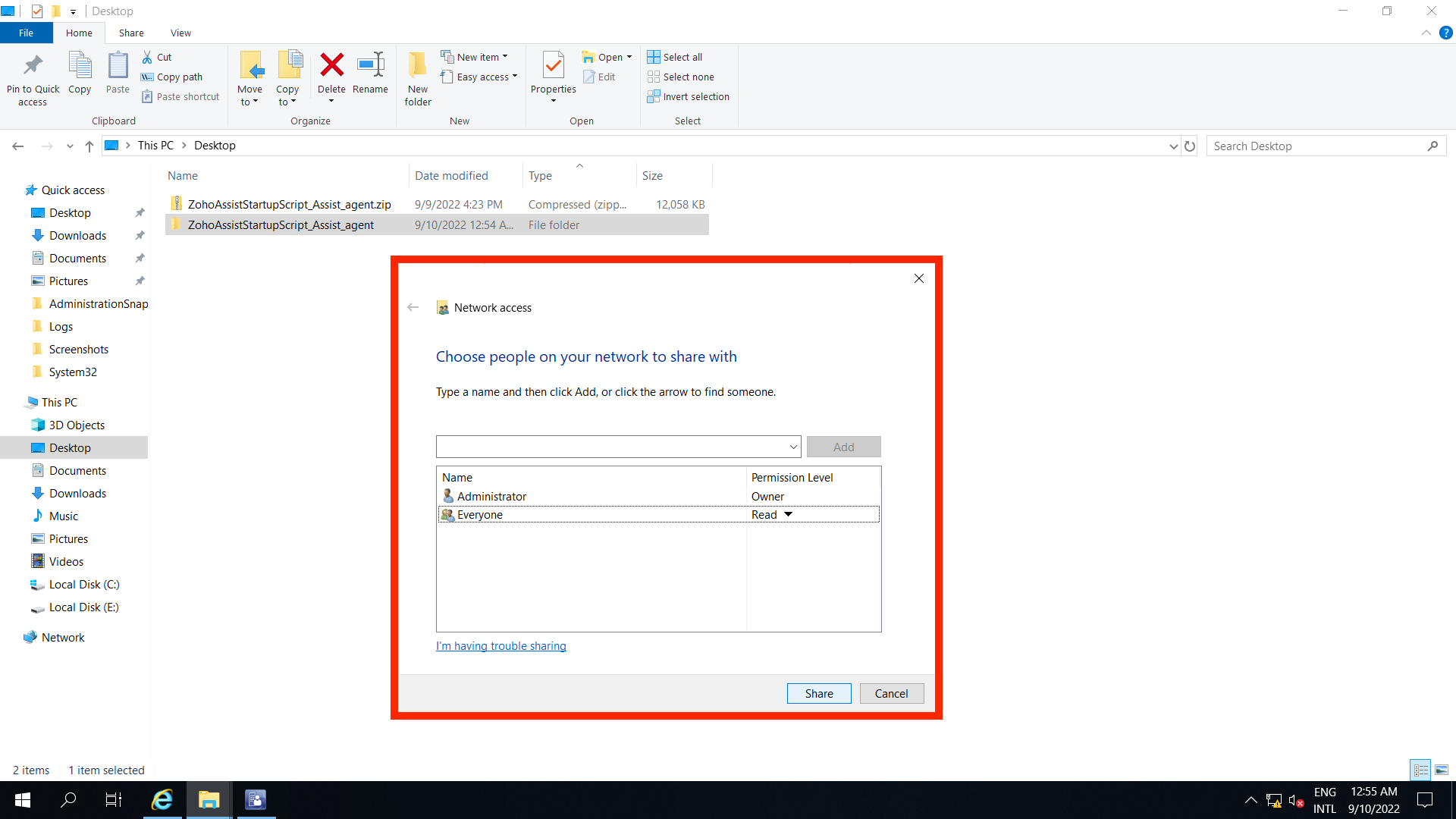Image resolution: width=1456 pixels, height=819 pixels.
Task: Open the Read permission dropdown for Everyone
Action: [787, 514]
